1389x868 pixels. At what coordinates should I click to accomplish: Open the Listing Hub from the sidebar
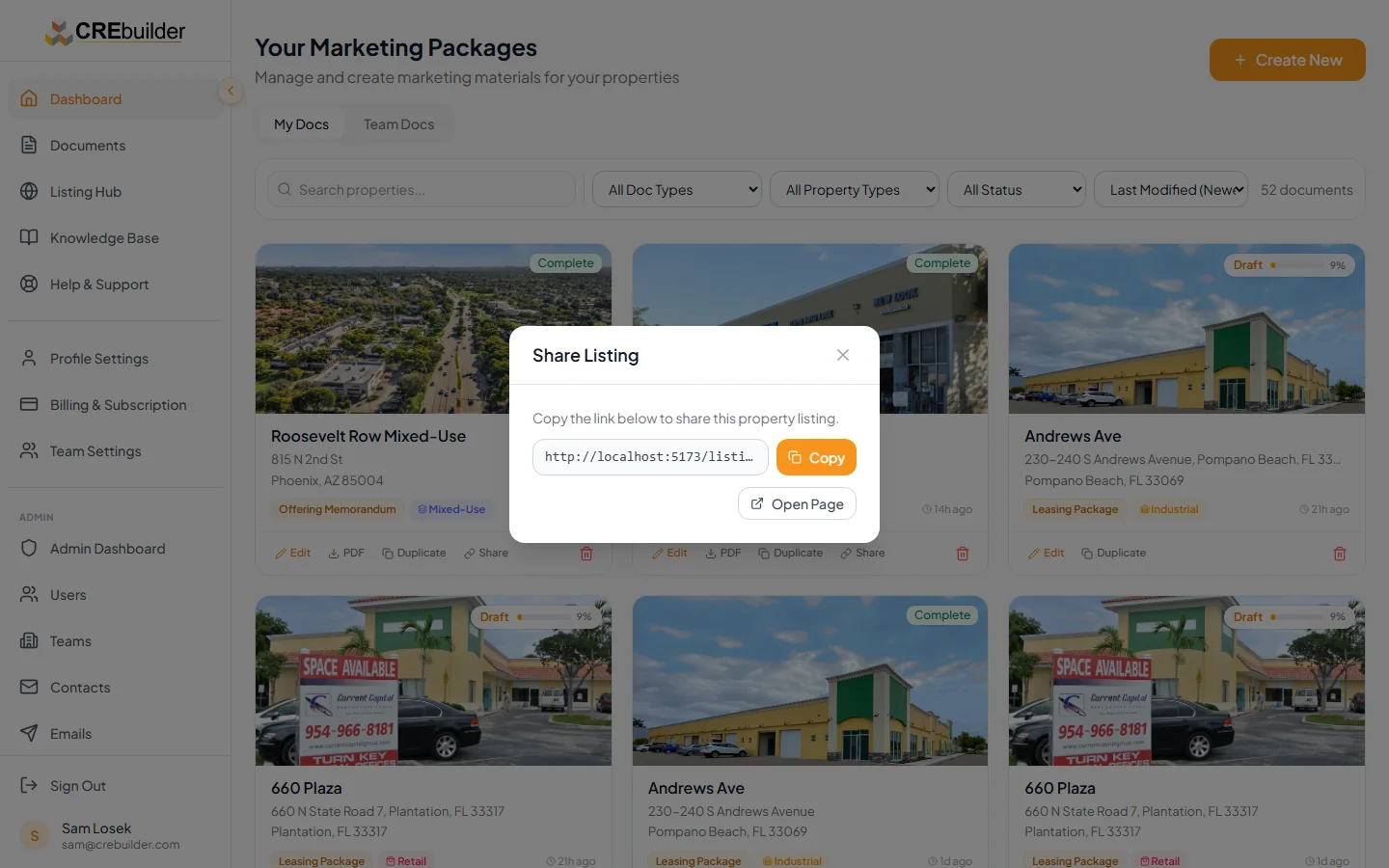[x=85, y=191]
